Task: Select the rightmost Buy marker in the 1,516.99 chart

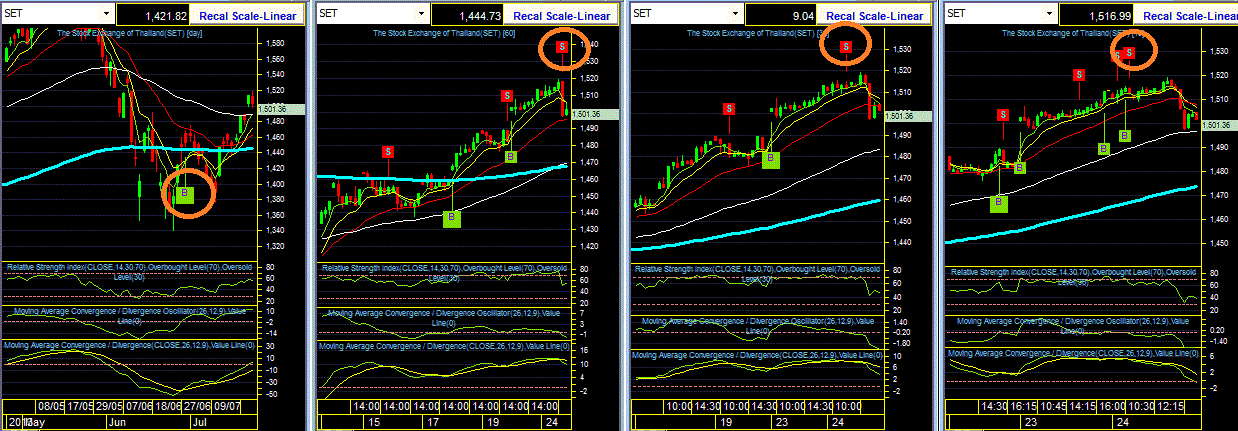Action: tap(1125, 134)
